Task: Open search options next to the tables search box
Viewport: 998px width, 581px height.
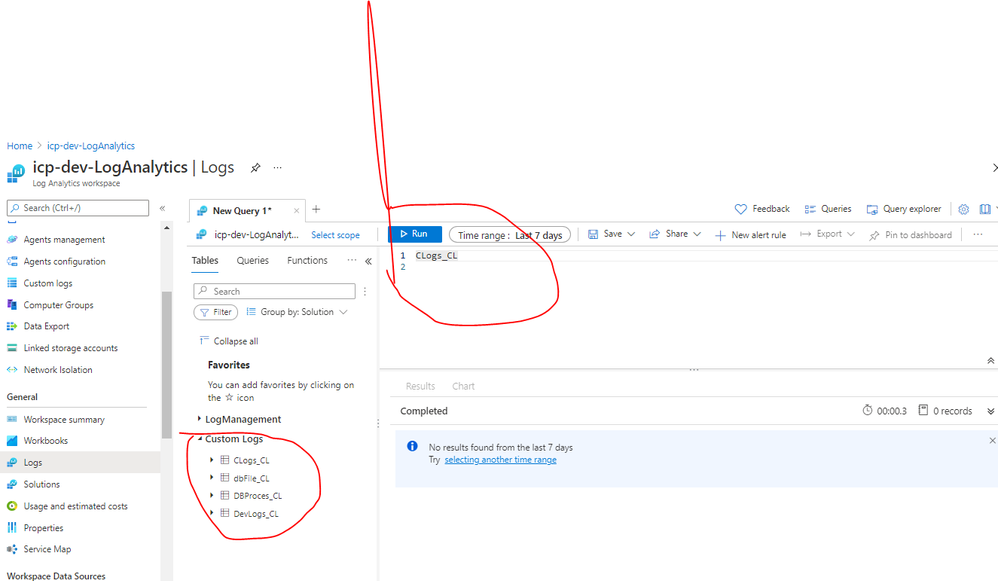Action: tap(365, 291)
